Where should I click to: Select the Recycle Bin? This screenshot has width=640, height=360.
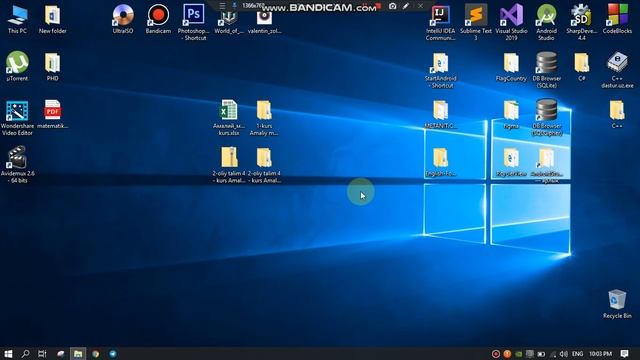point(617,304)
